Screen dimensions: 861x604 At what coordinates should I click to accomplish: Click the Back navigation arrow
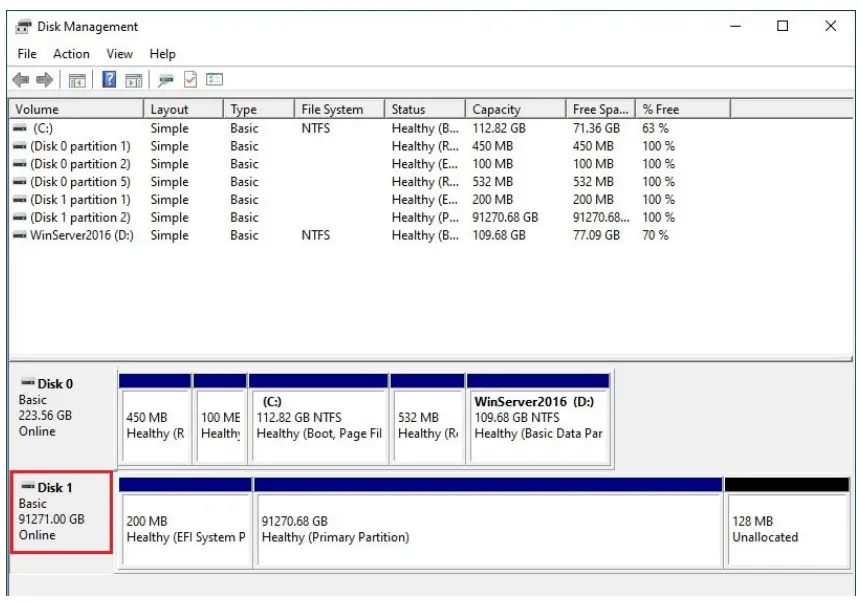click(x=20, y=80)
